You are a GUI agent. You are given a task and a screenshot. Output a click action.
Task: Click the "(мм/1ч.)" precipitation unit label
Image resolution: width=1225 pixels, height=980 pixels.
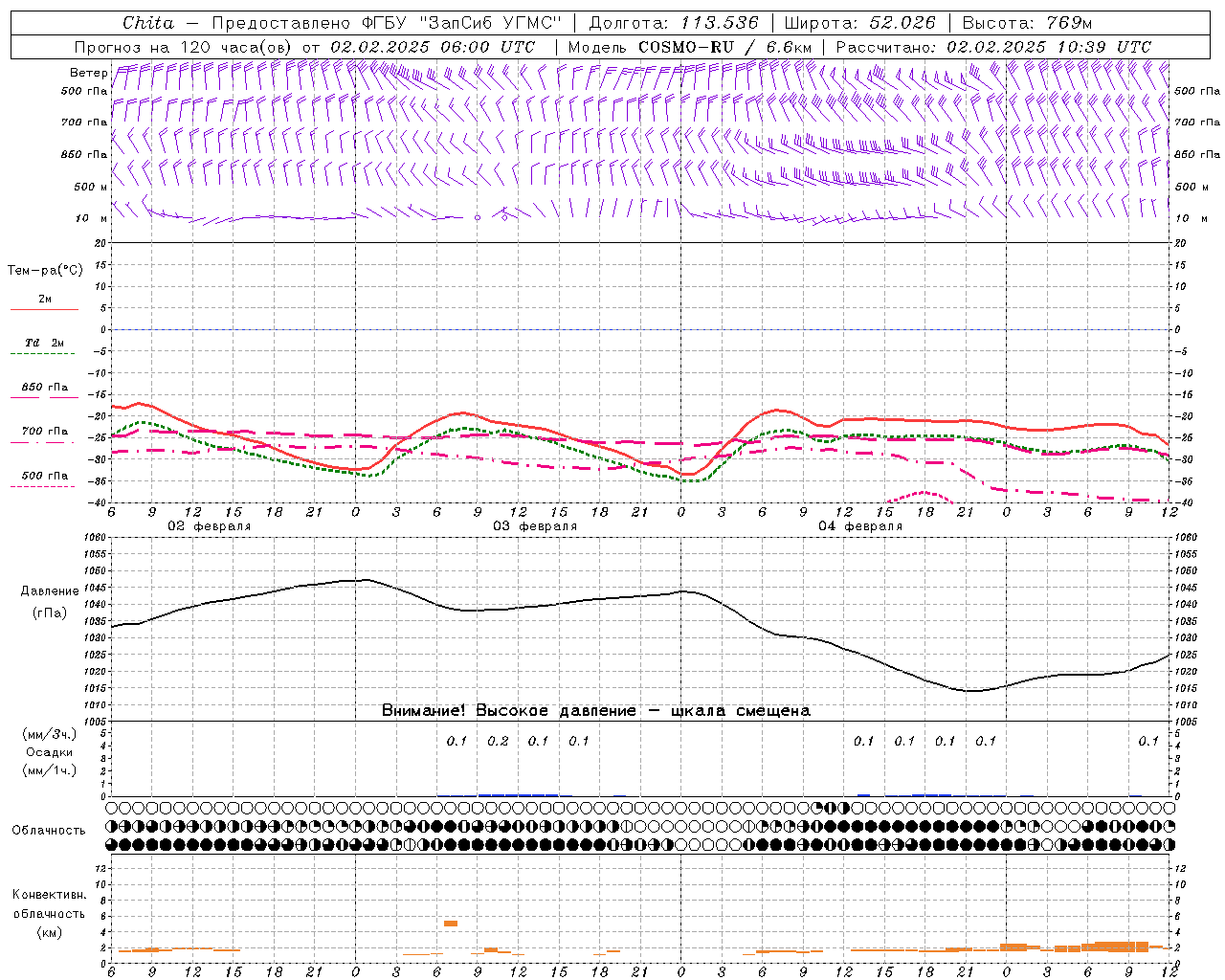tap(50, 770)
